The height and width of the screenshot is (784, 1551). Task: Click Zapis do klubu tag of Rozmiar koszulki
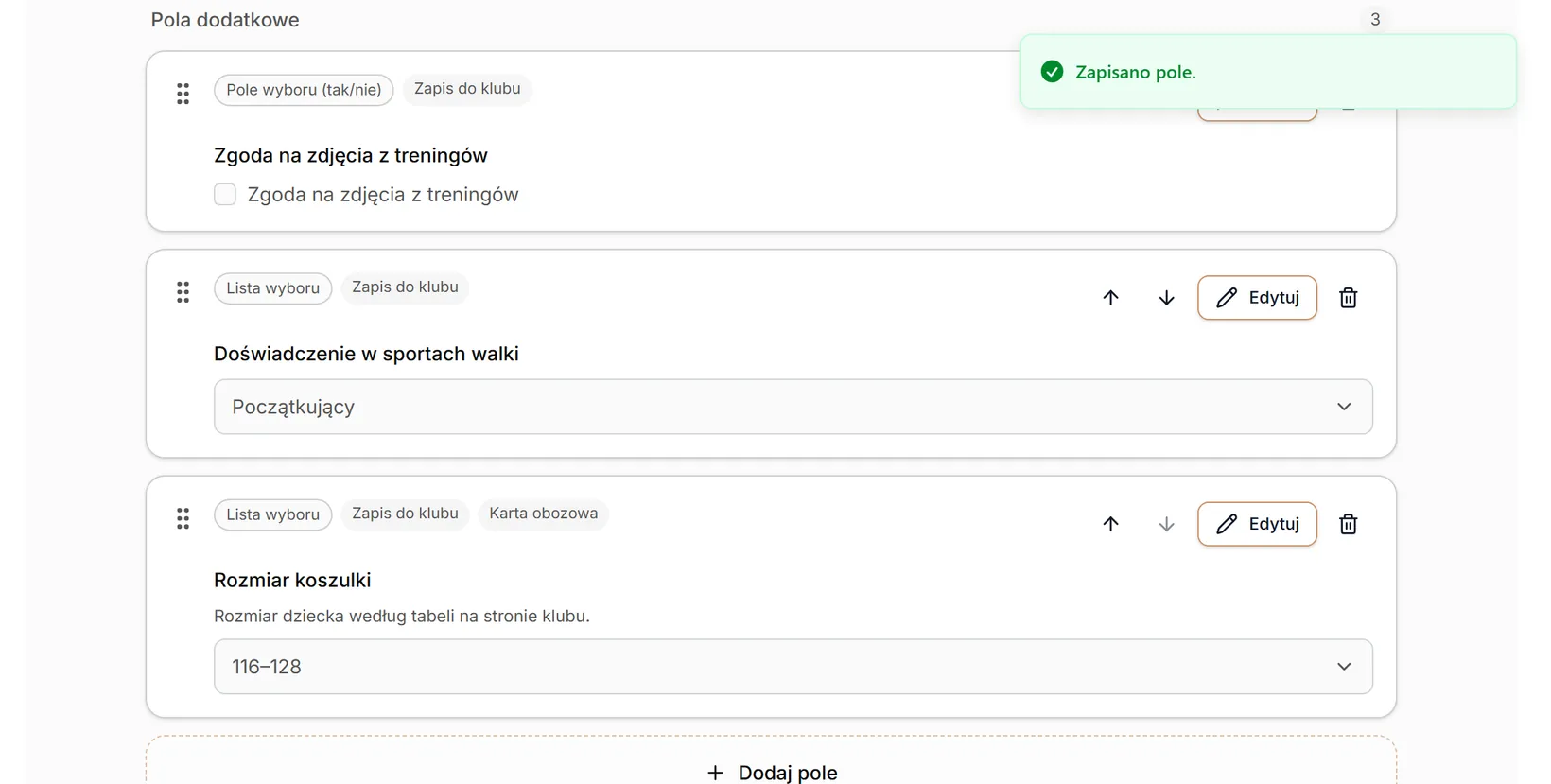(405, 514)
